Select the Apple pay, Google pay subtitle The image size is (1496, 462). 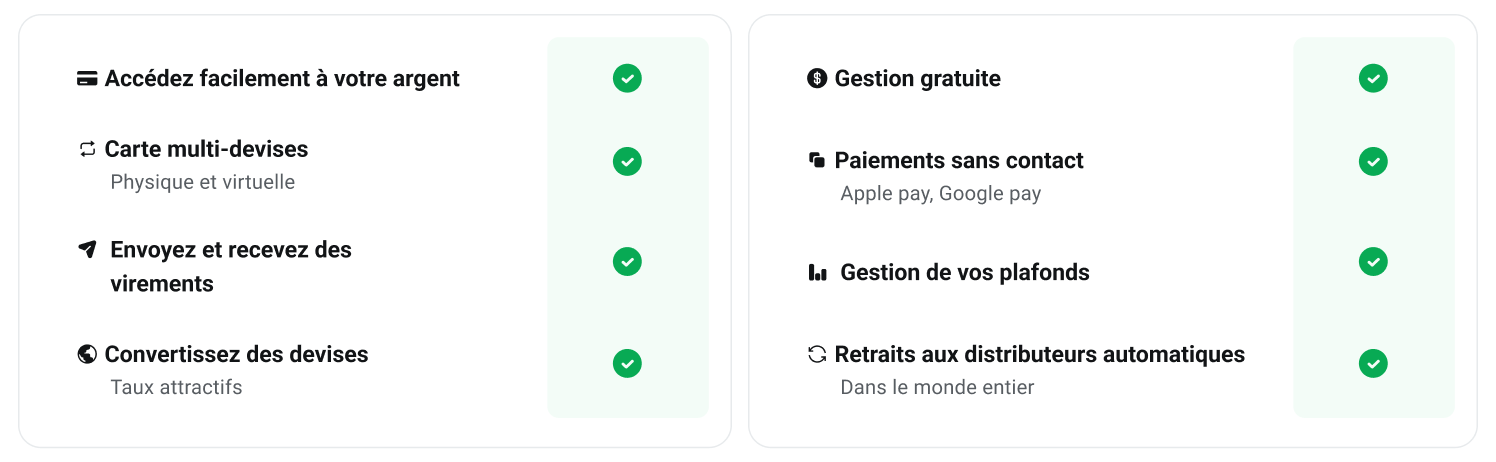coord(941,194)
